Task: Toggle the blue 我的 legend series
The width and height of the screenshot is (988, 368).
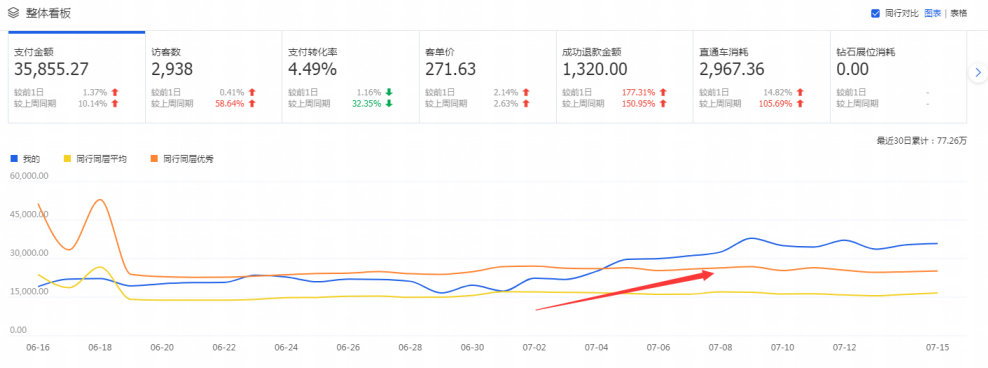Action: (x=25, y=159)
